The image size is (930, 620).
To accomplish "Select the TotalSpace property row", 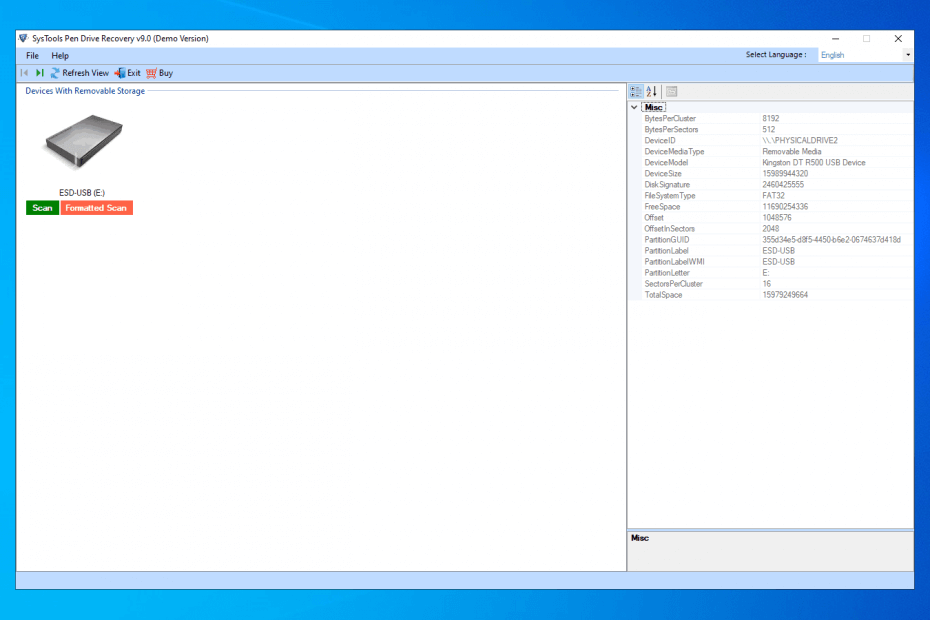I will pyautogui.click(x=778, y=295).
